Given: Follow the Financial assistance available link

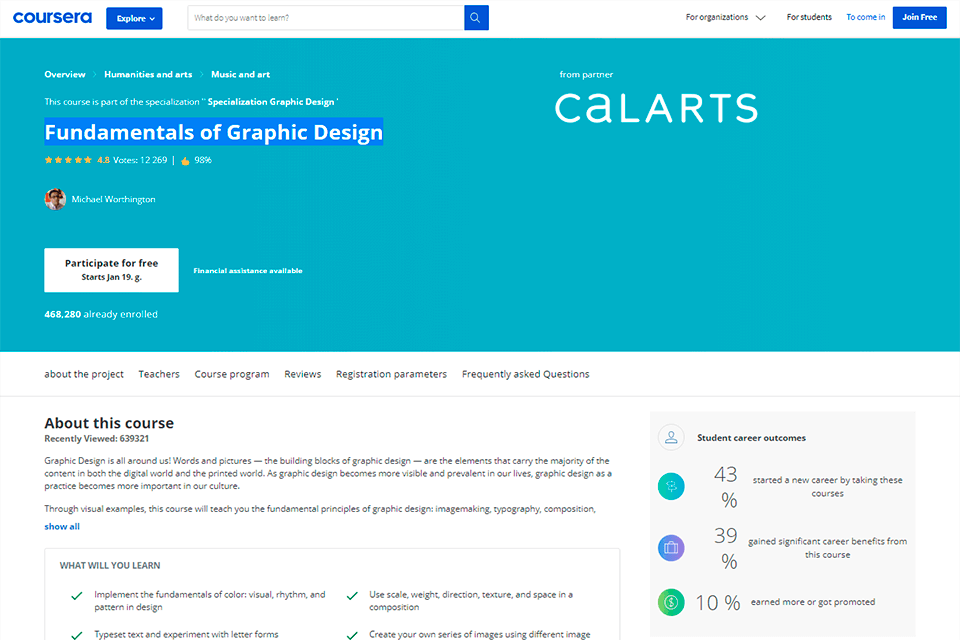Looking at the screenshot, I should pyautogui.click(x=247, y=271).
